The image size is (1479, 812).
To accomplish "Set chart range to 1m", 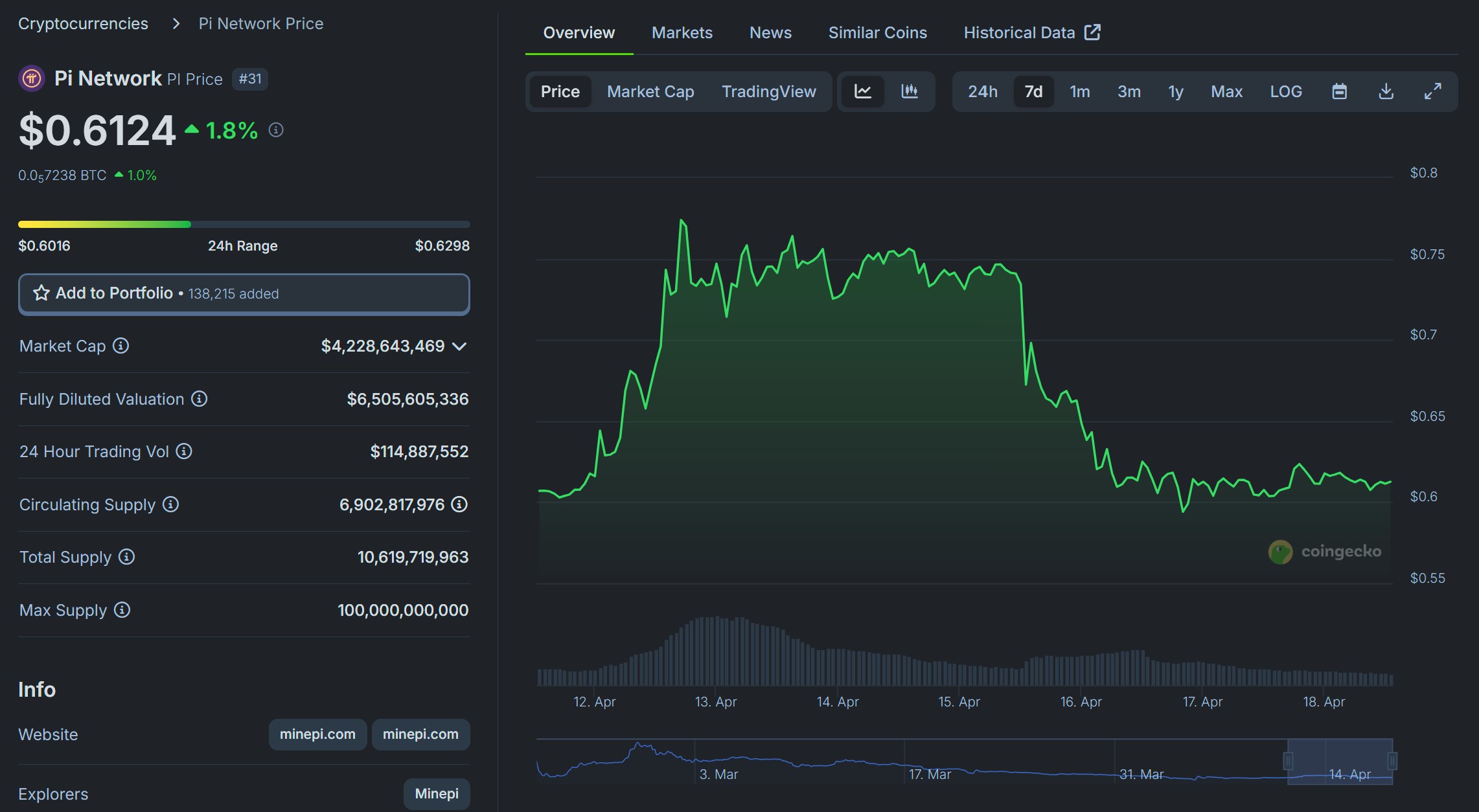I will click(x=1080, y=91).
